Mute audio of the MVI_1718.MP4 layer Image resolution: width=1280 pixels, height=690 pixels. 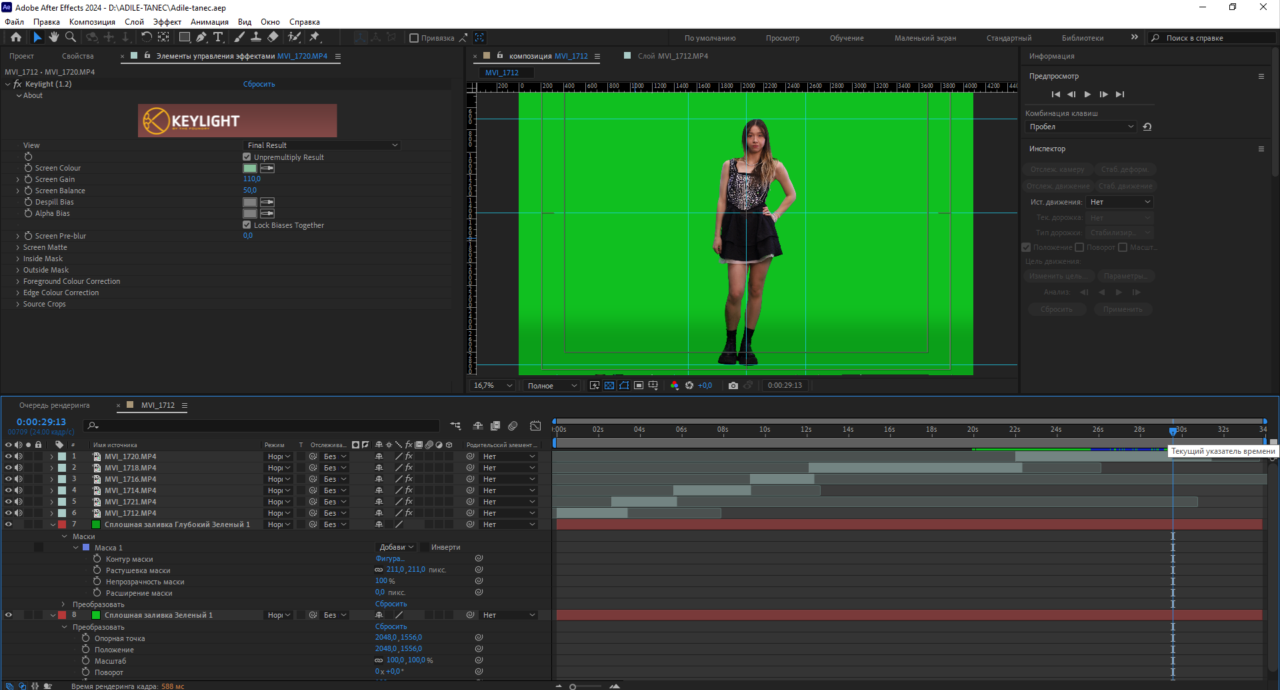(18, 468)
